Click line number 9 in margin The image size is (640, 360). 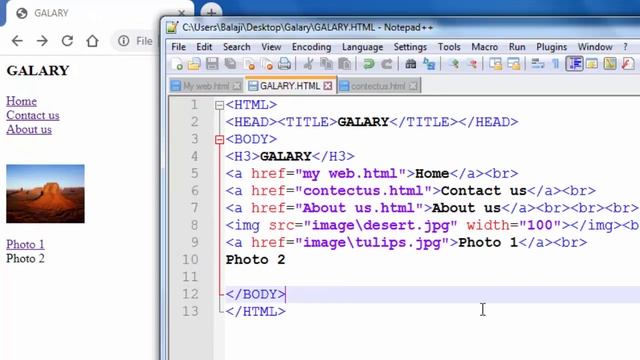tap(195, 242)
